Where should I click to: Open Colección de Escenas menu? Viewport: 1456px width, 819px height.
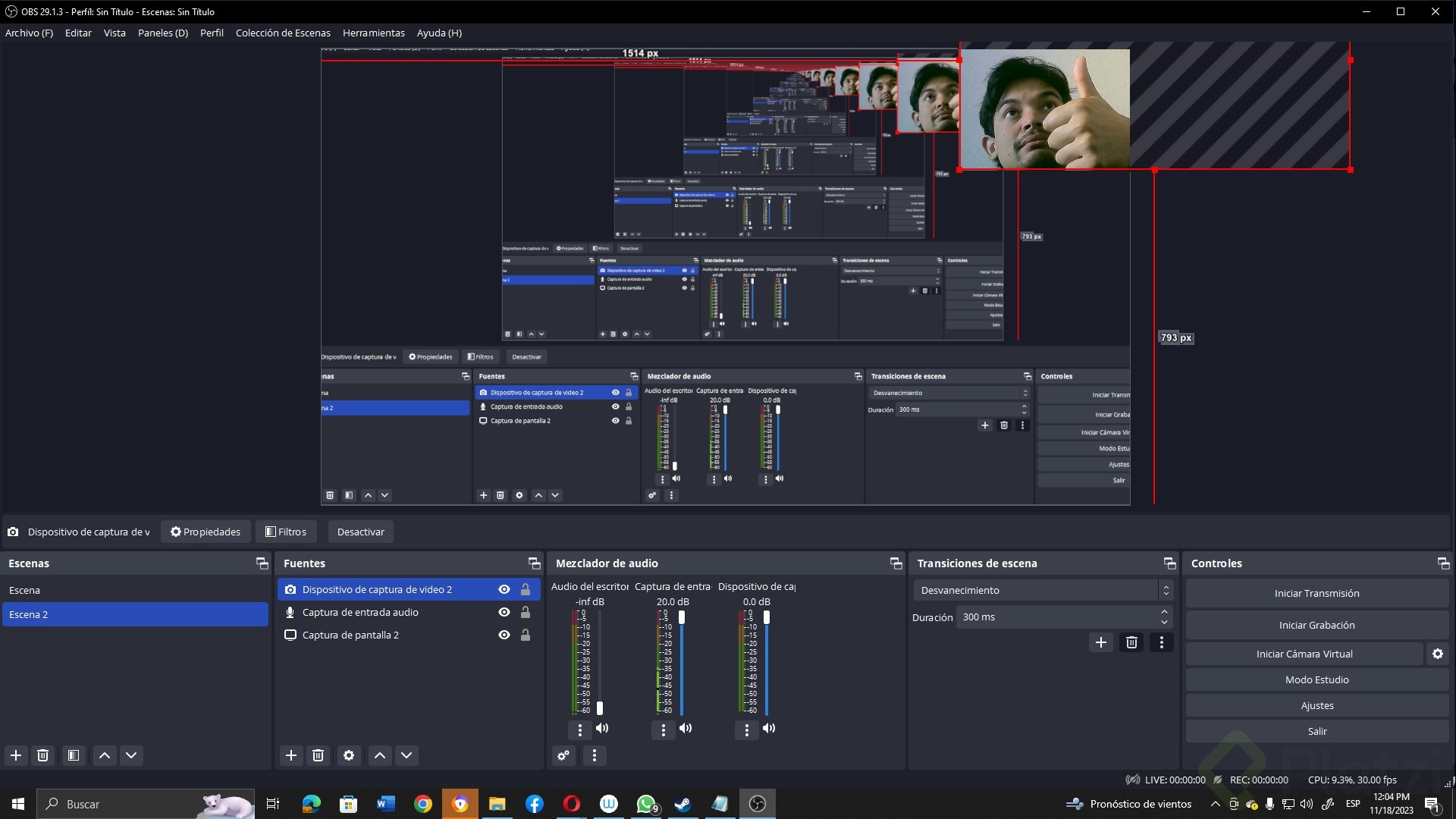[x=283, y=33]
